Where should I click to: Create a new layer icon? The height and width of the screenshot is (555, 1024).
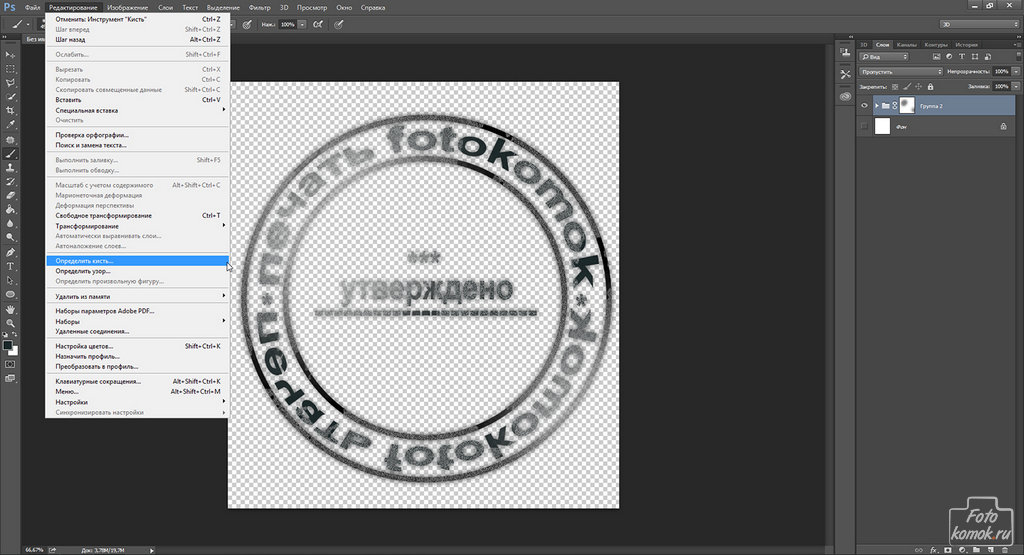pyautogui.click(x=991, y=550)
